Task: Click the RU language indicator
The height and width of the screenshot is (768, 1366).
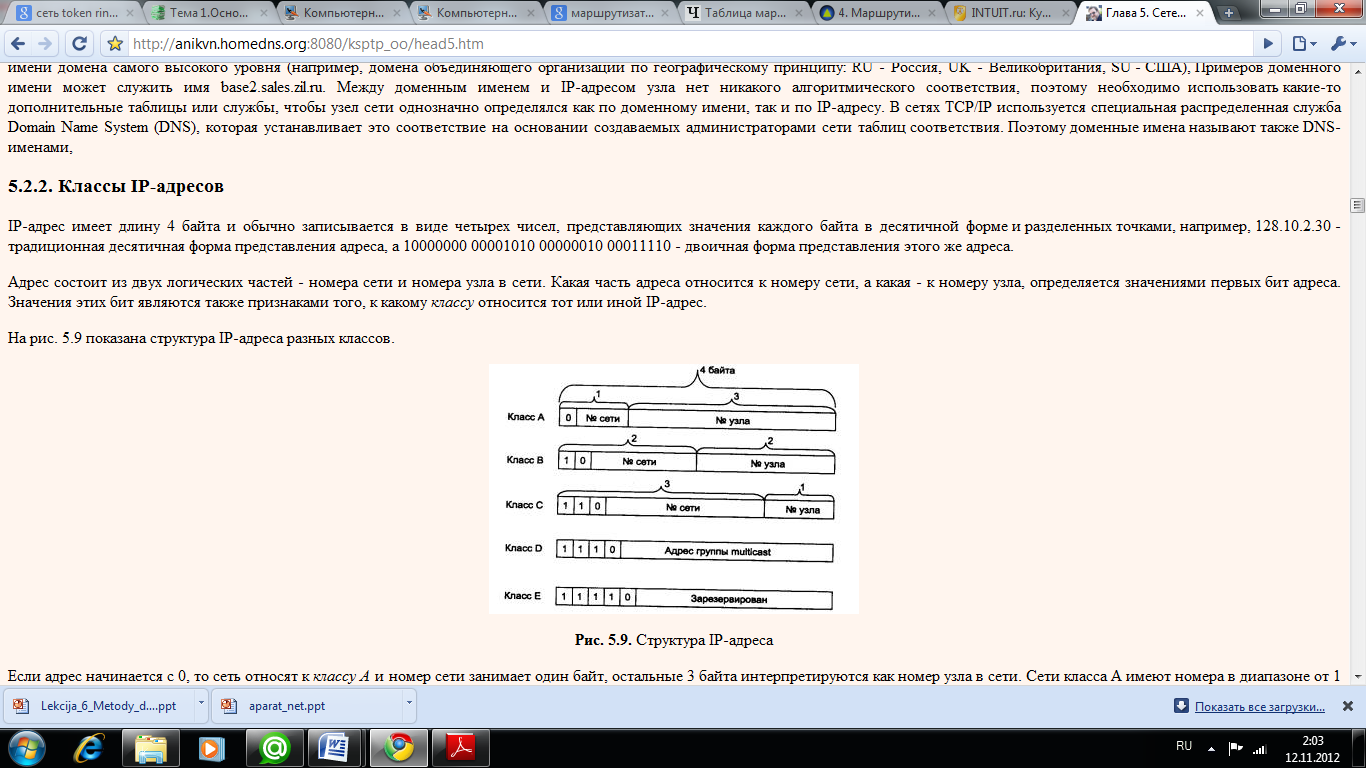Action: 1184,747
